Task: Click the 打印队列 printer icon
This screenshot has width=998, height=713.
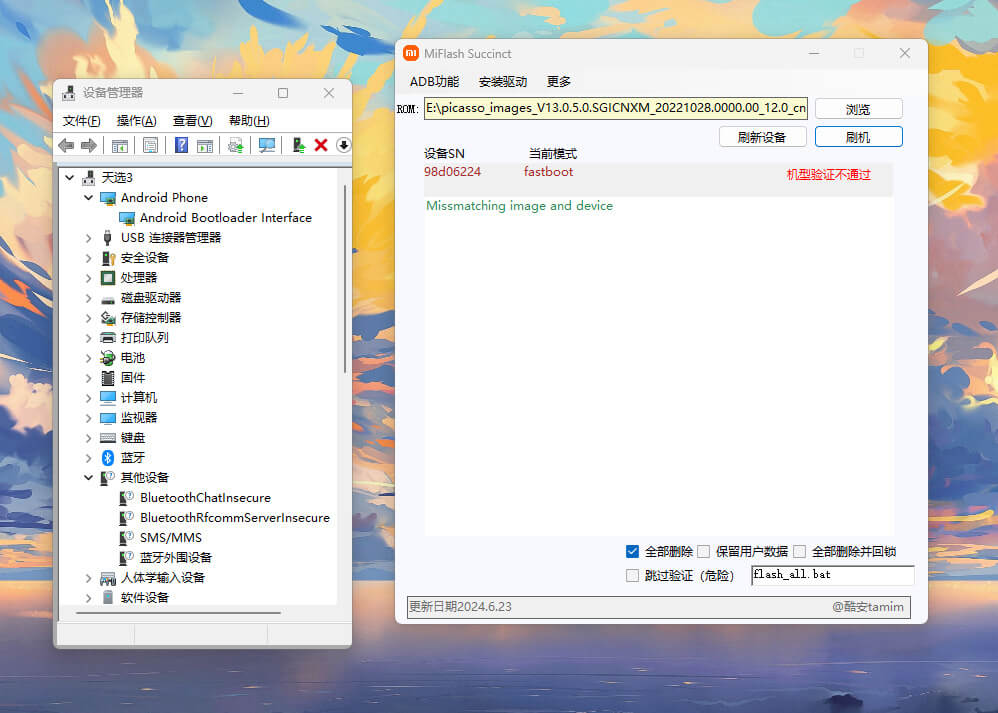Action: click(108, 338)
